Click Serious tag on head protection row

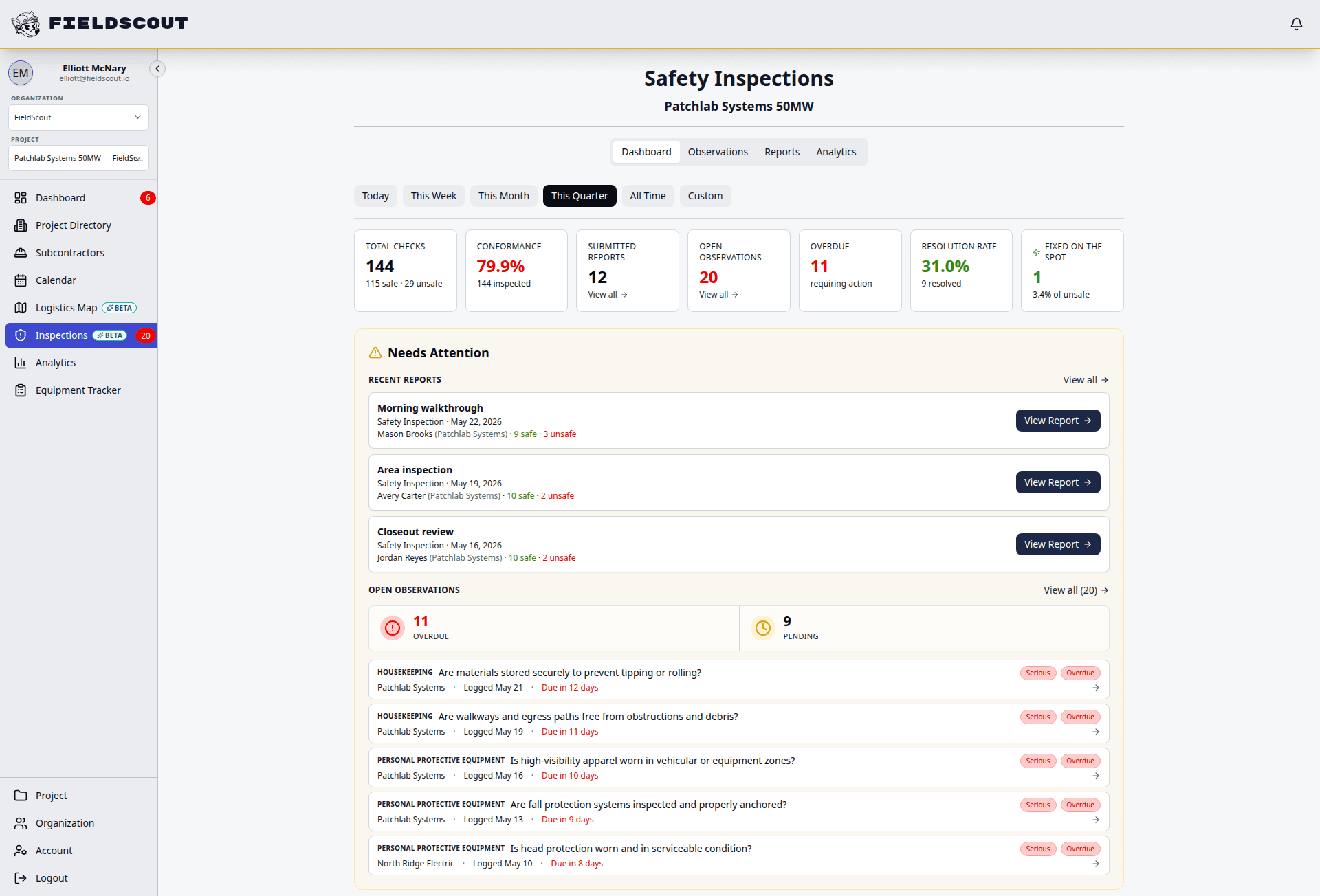(x=1038, y=849)
